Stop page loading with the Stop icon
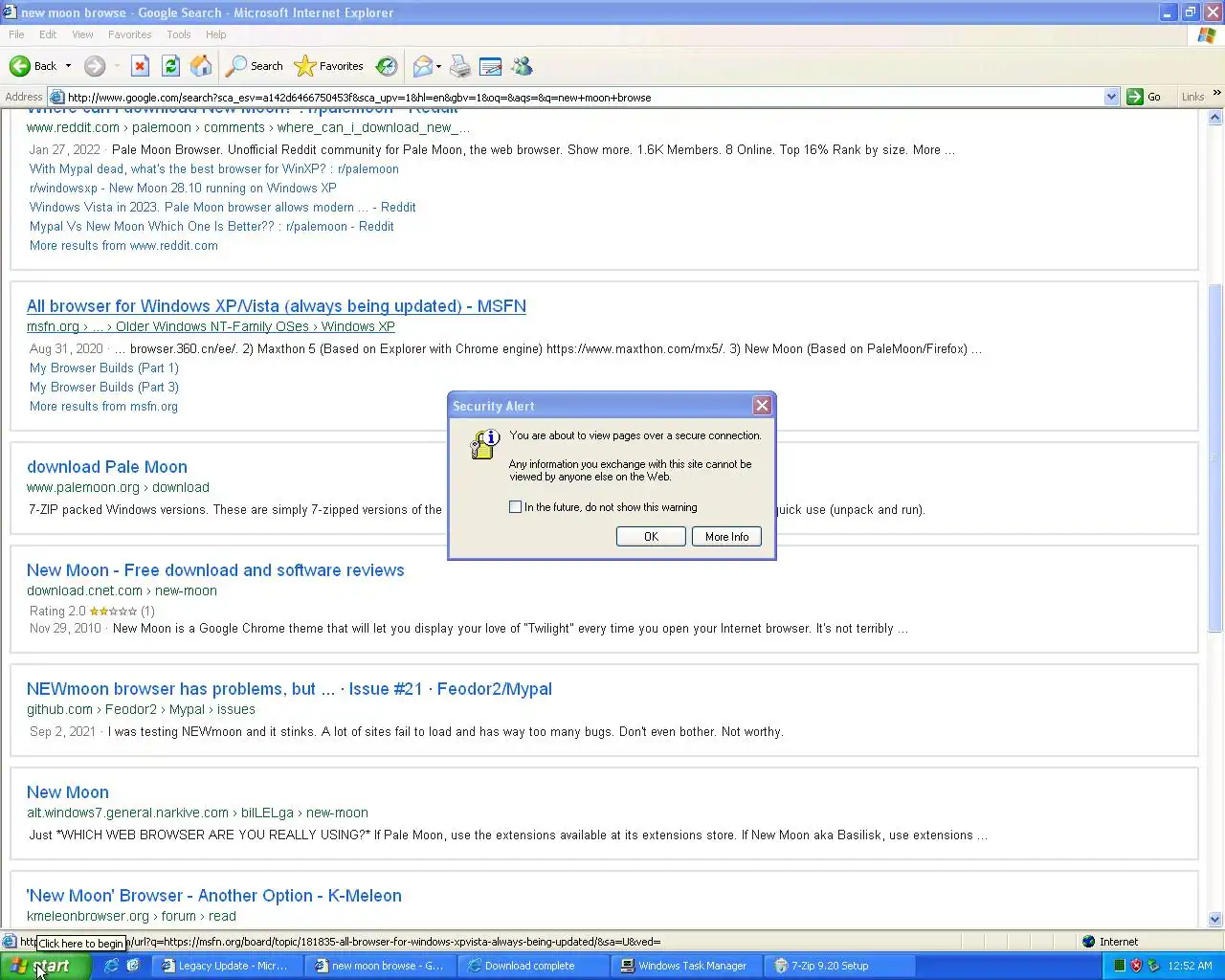The image size is (1225, 980). [140, 66]
